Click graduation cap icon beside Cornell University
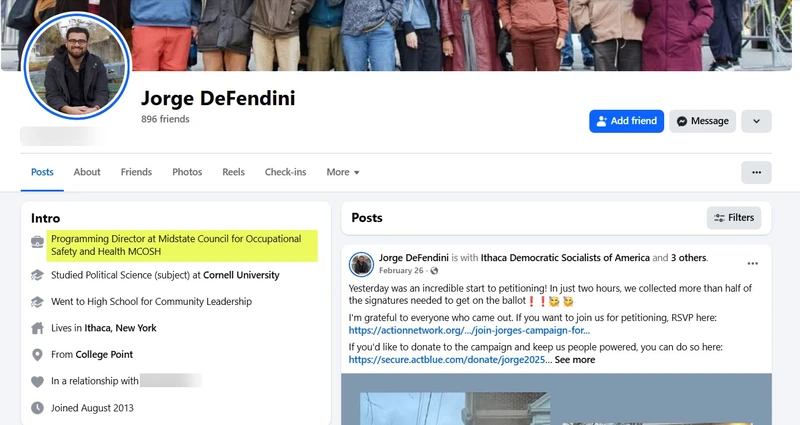The image size is (800, 425). [37, 275]
